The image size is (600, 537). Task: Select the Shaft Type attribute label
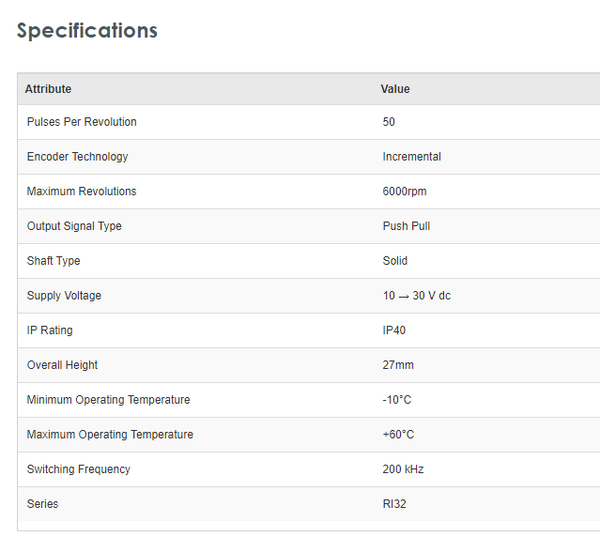[x=54, y=261]
